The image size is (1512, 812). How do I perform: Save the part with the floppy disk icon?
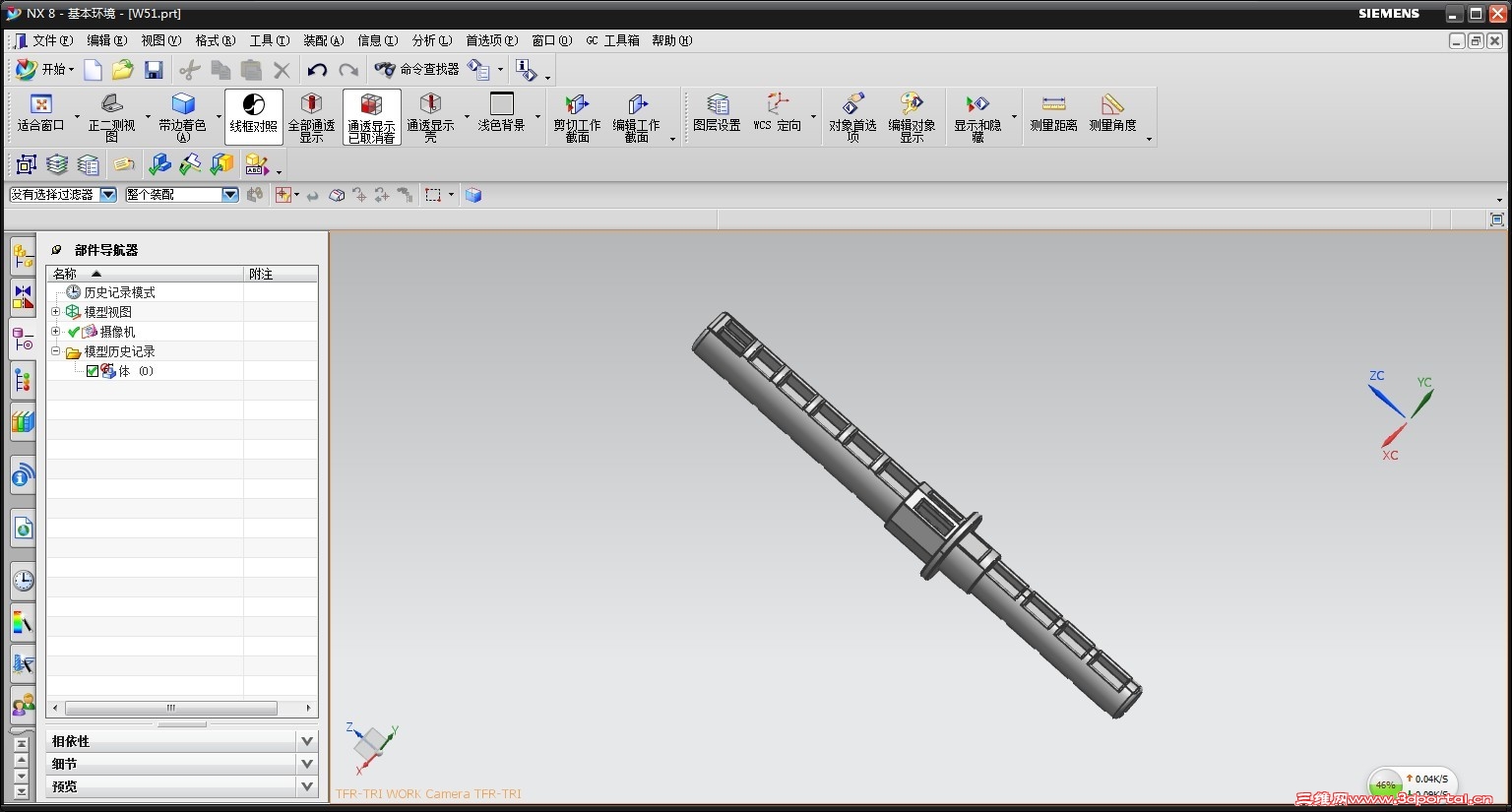click(x=154, y=70)
